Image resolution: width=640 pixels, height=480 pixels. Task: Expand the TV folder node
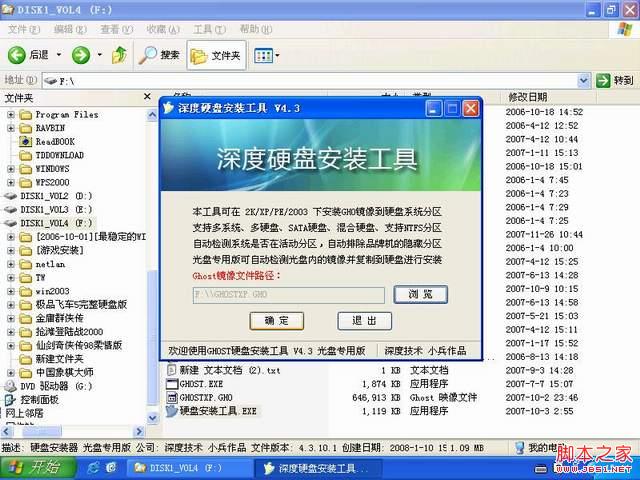11,278
